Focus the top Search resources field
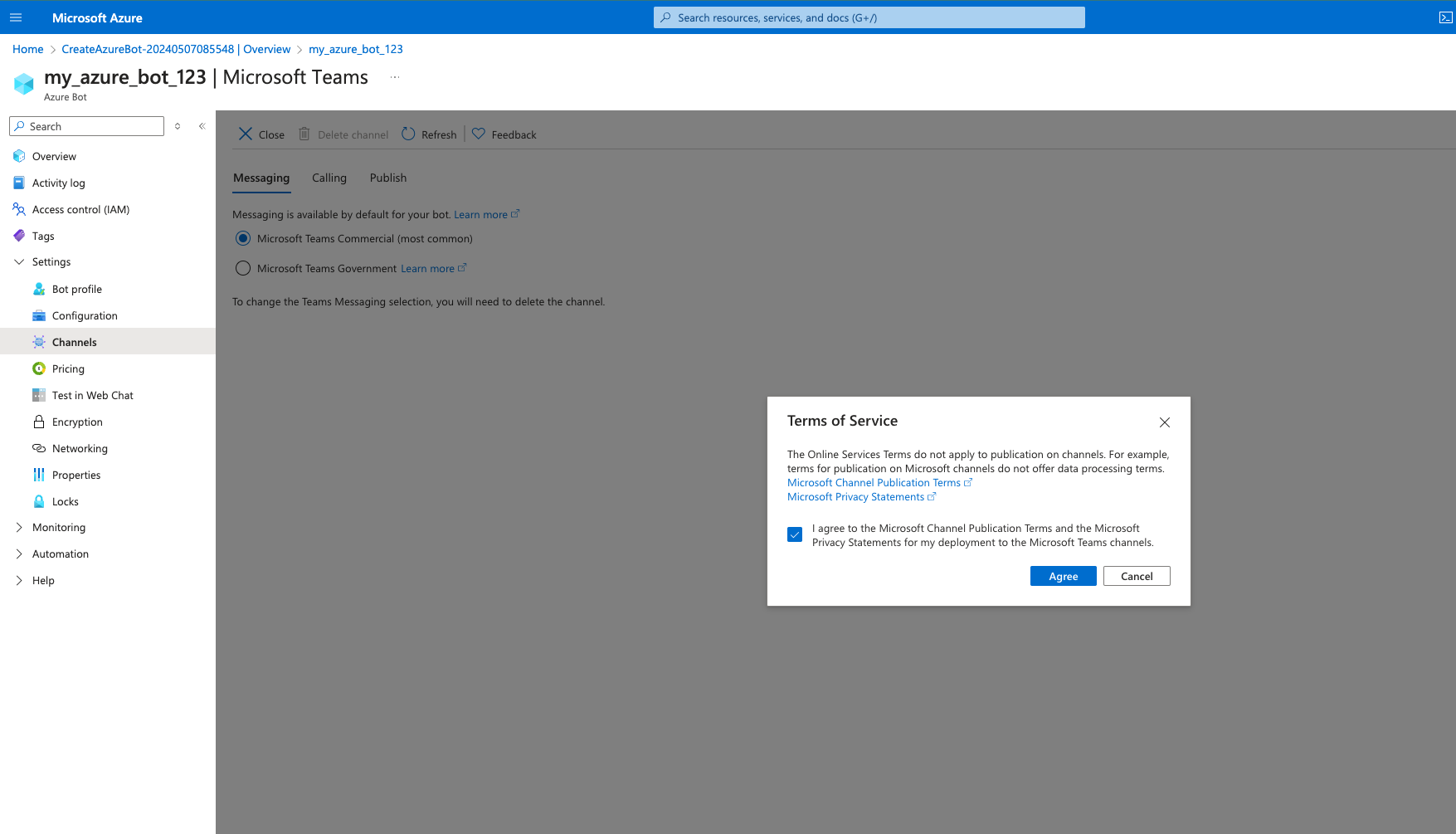The height and width of the screenshot is (834, 1456). 869,17
